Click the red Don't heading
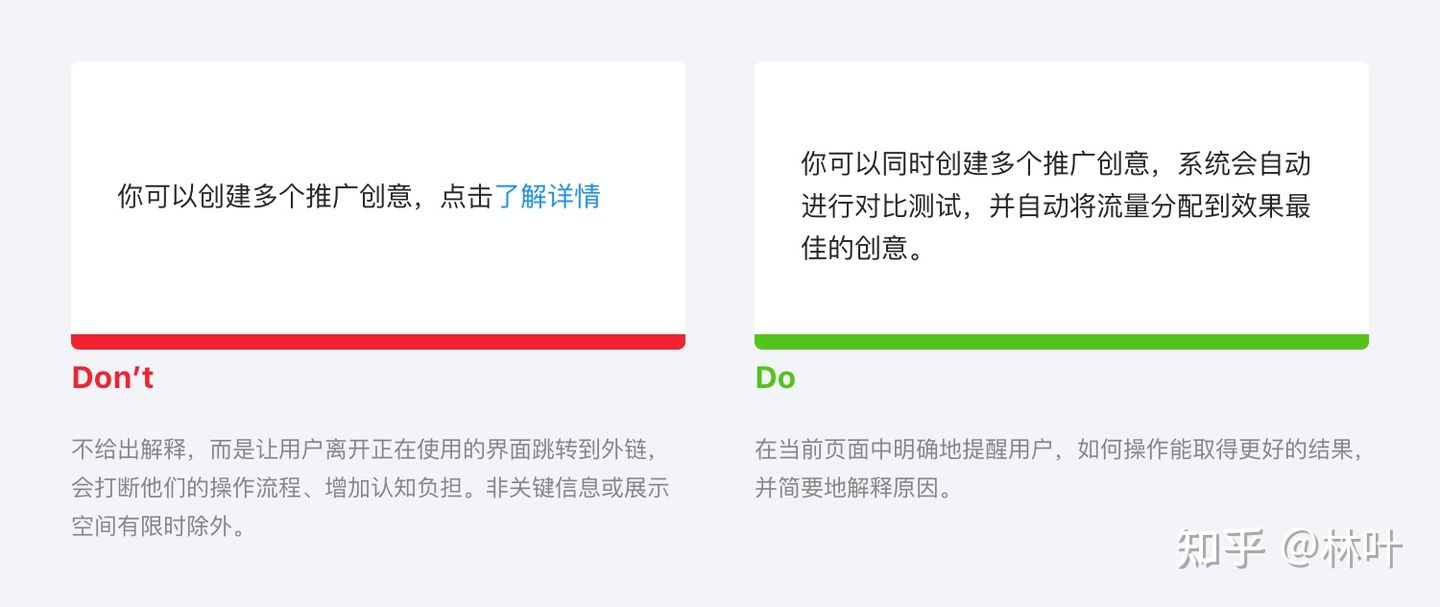The image size is (1440, 607). coord(113,378)
